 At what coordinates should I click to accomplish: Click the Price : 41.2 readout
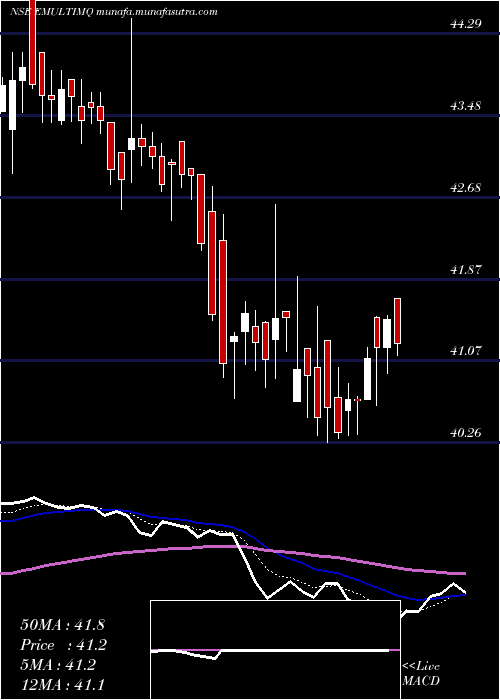(x=64, y=645)
